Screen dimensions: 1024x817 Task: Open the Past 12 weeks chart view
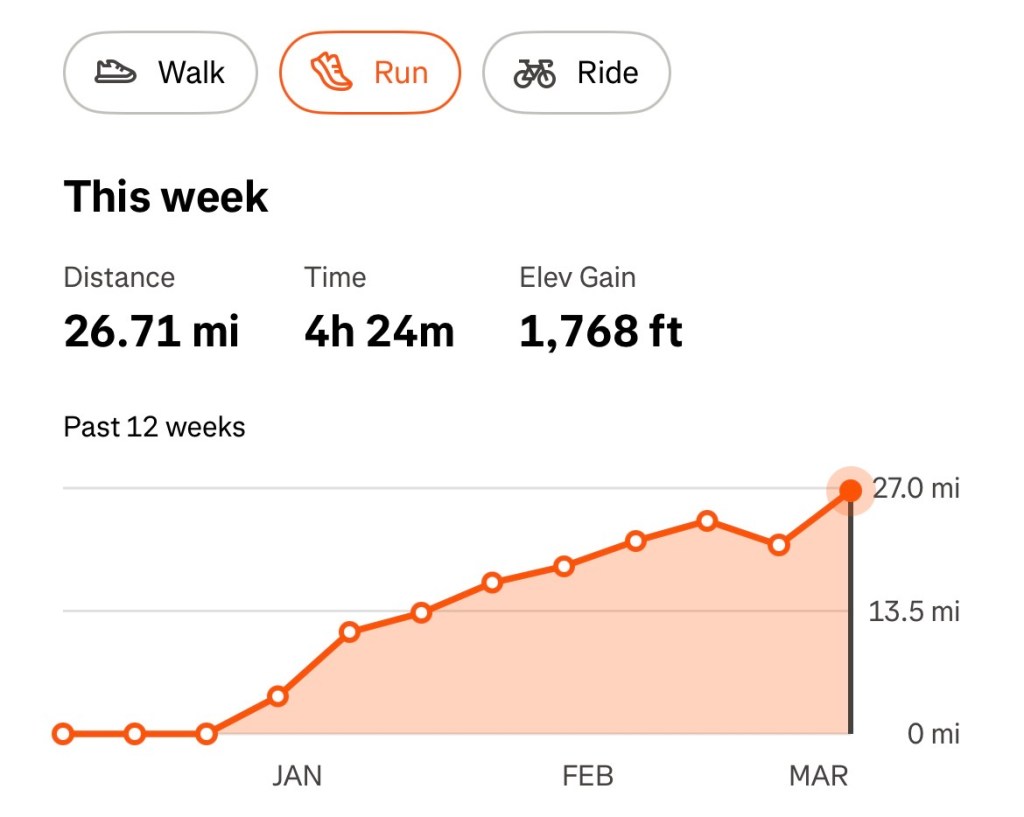point(154,426)
